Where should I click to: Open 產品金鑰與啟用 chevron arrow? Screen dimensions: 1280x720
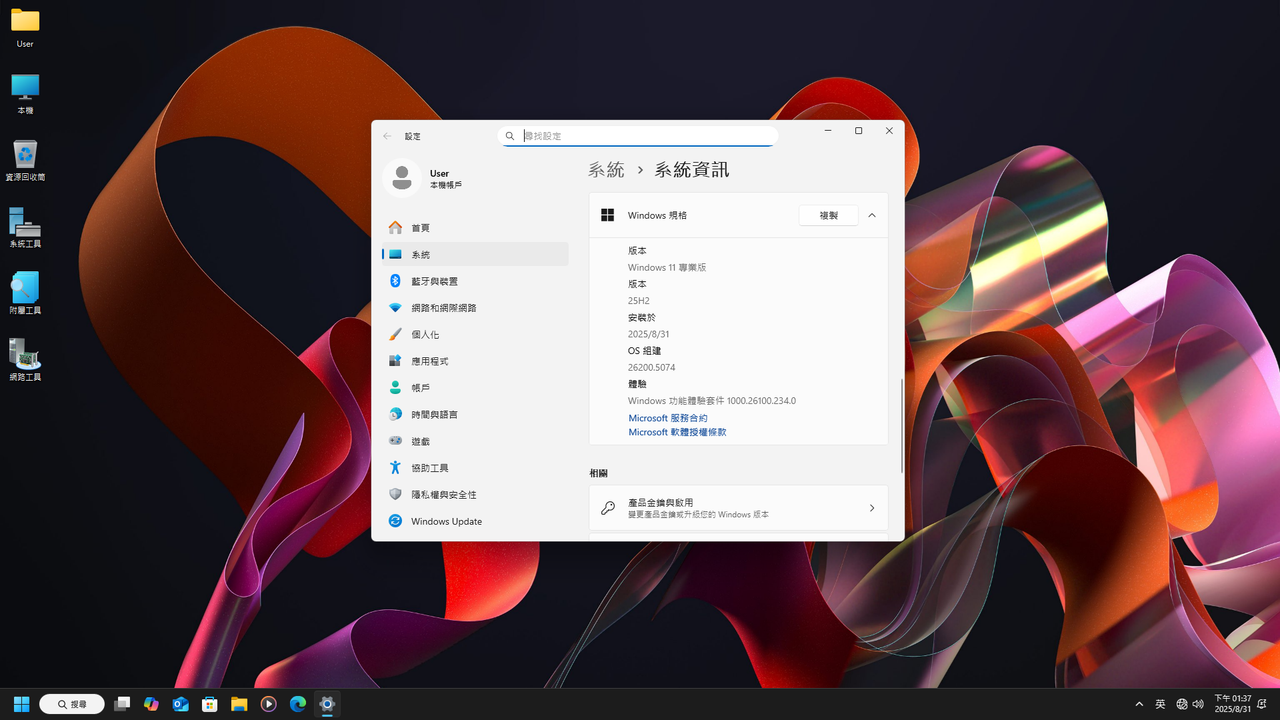[872, 508]
